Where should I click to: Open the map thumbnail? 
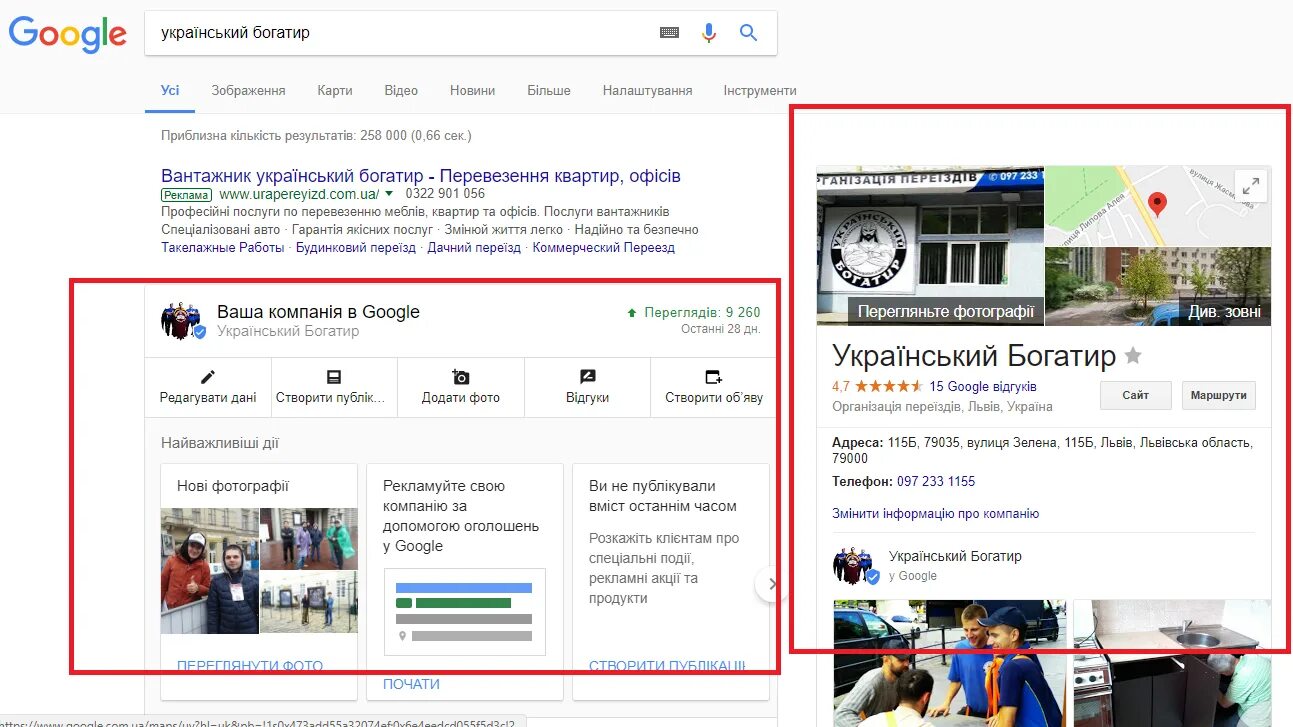click(1158, 205)
